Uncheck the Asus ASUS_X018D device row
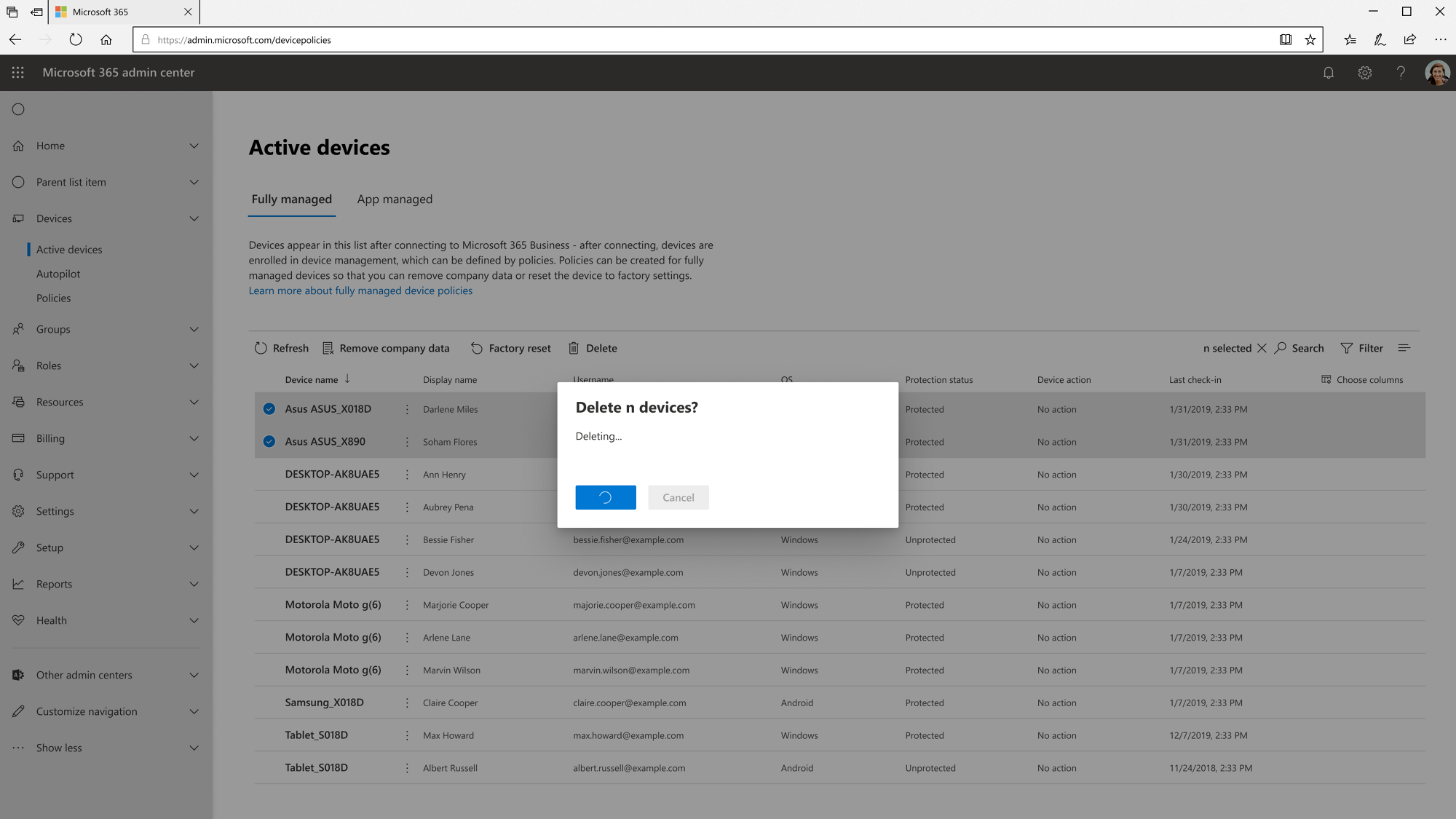Screen dimensions: 1456x819 coord(268,408)
